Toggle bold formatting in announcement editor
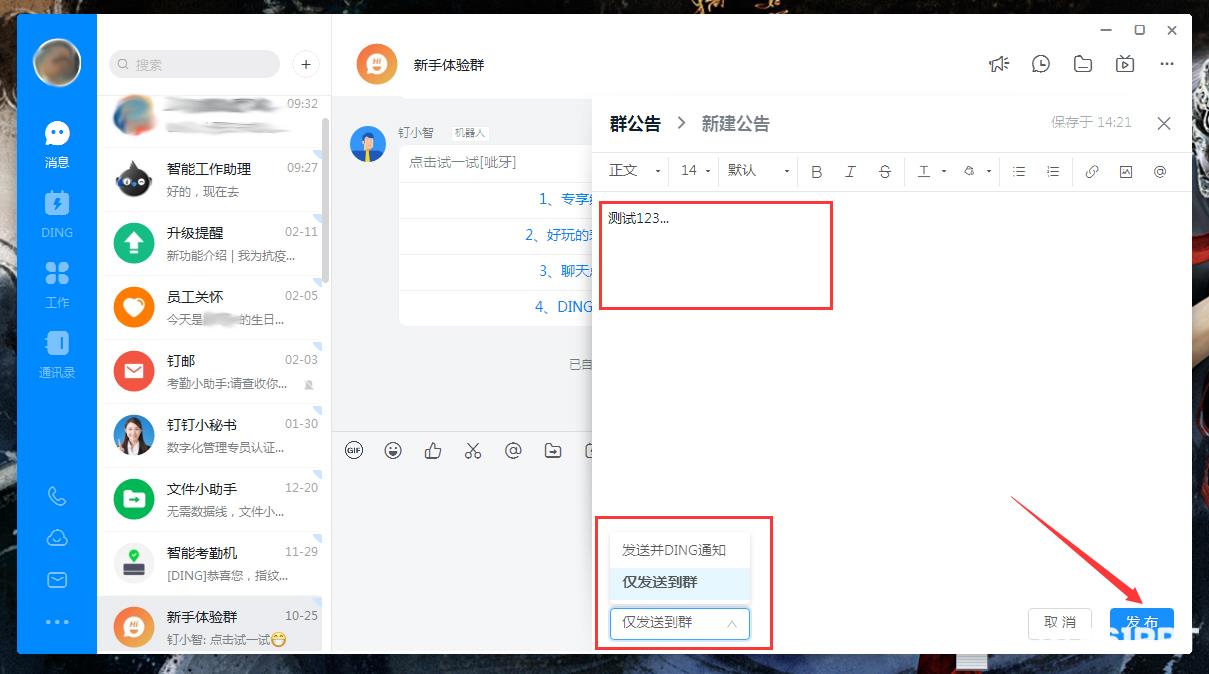This screenshot has width=1209, height=674. coord(816,171)
